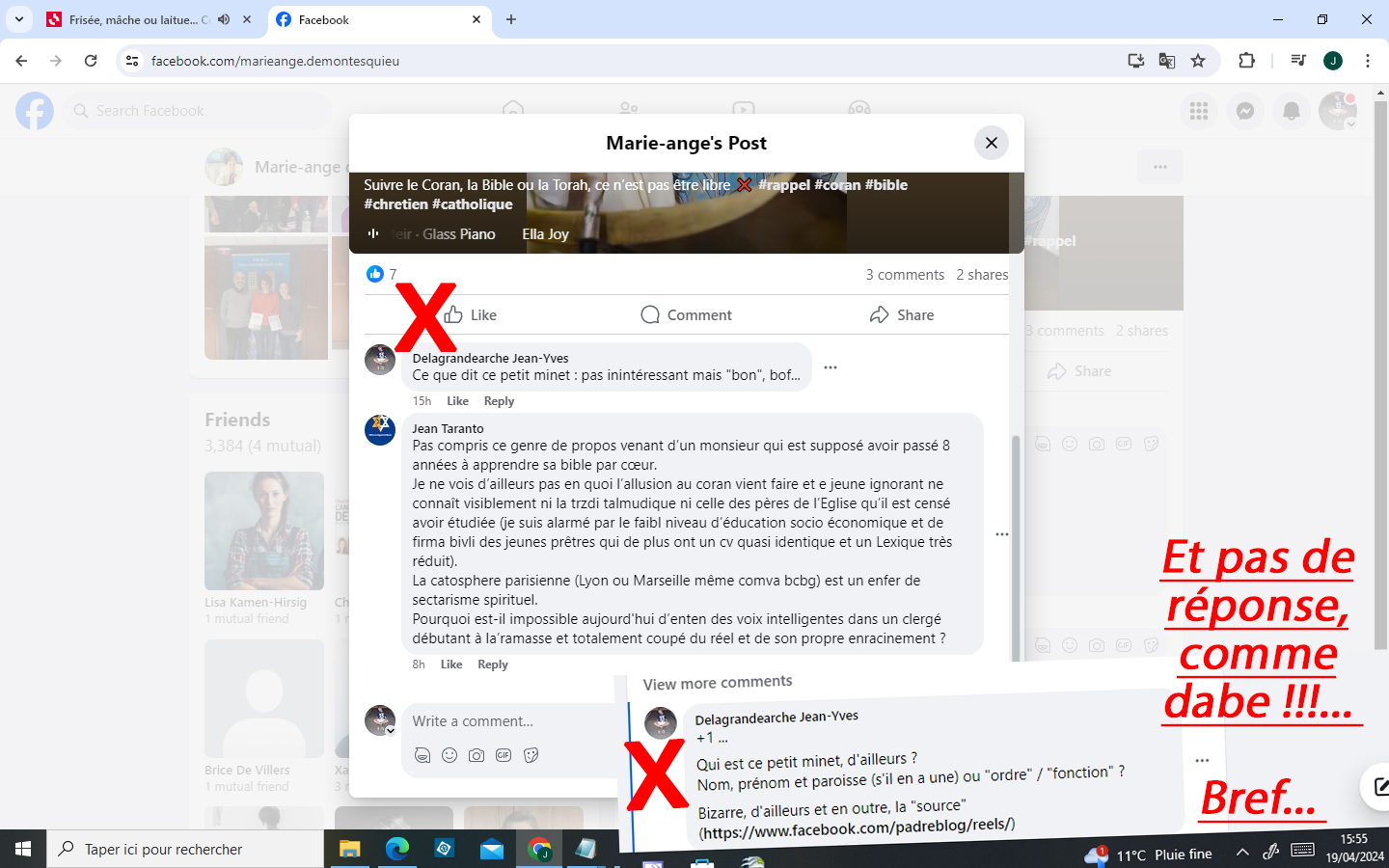Open the padreblog reels URL in comment
Viewport: 1389px width, 868px height.
(858, 827)
